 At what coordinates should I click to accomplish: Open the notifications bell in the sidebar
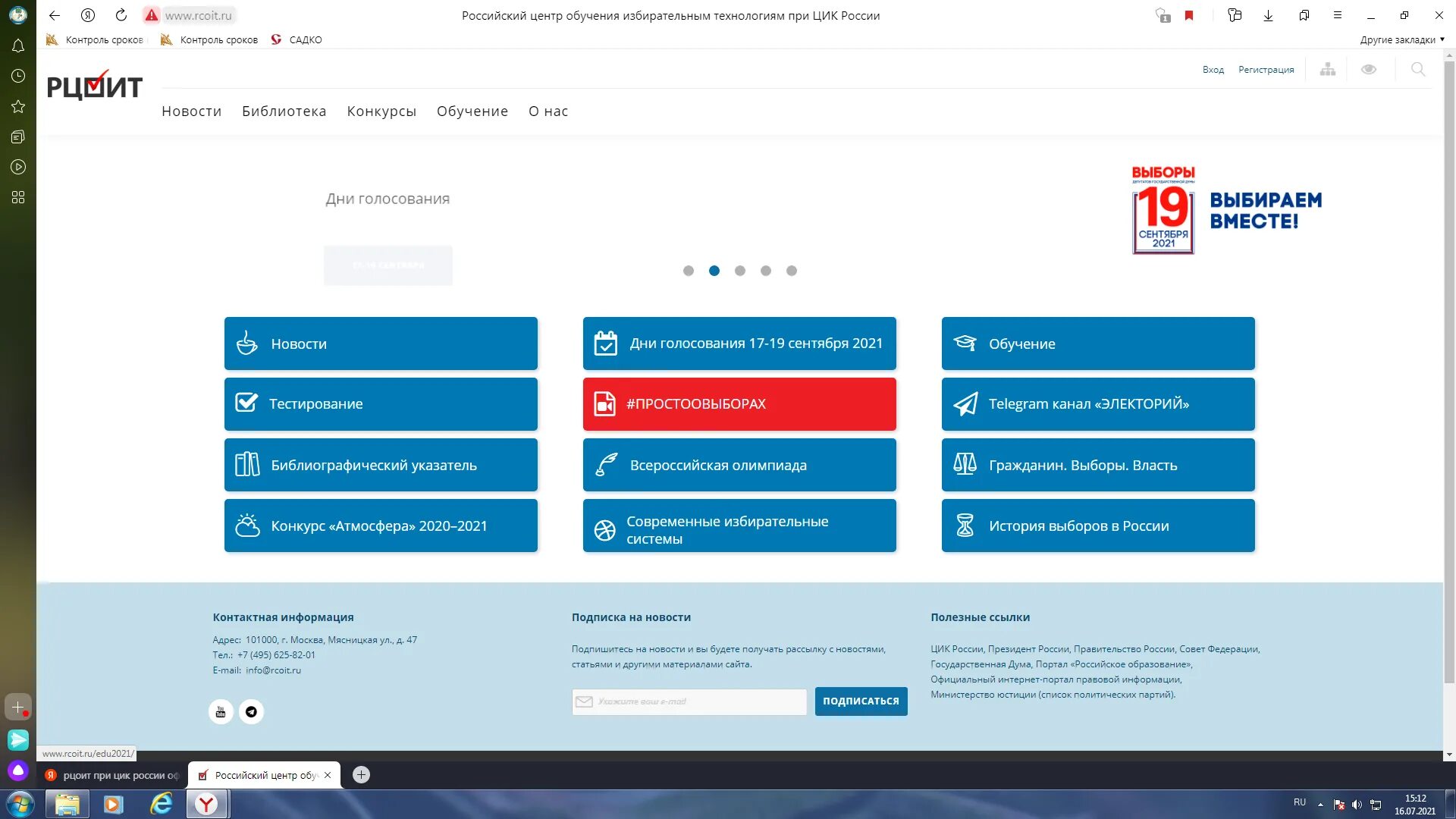(x=18, y=45)
